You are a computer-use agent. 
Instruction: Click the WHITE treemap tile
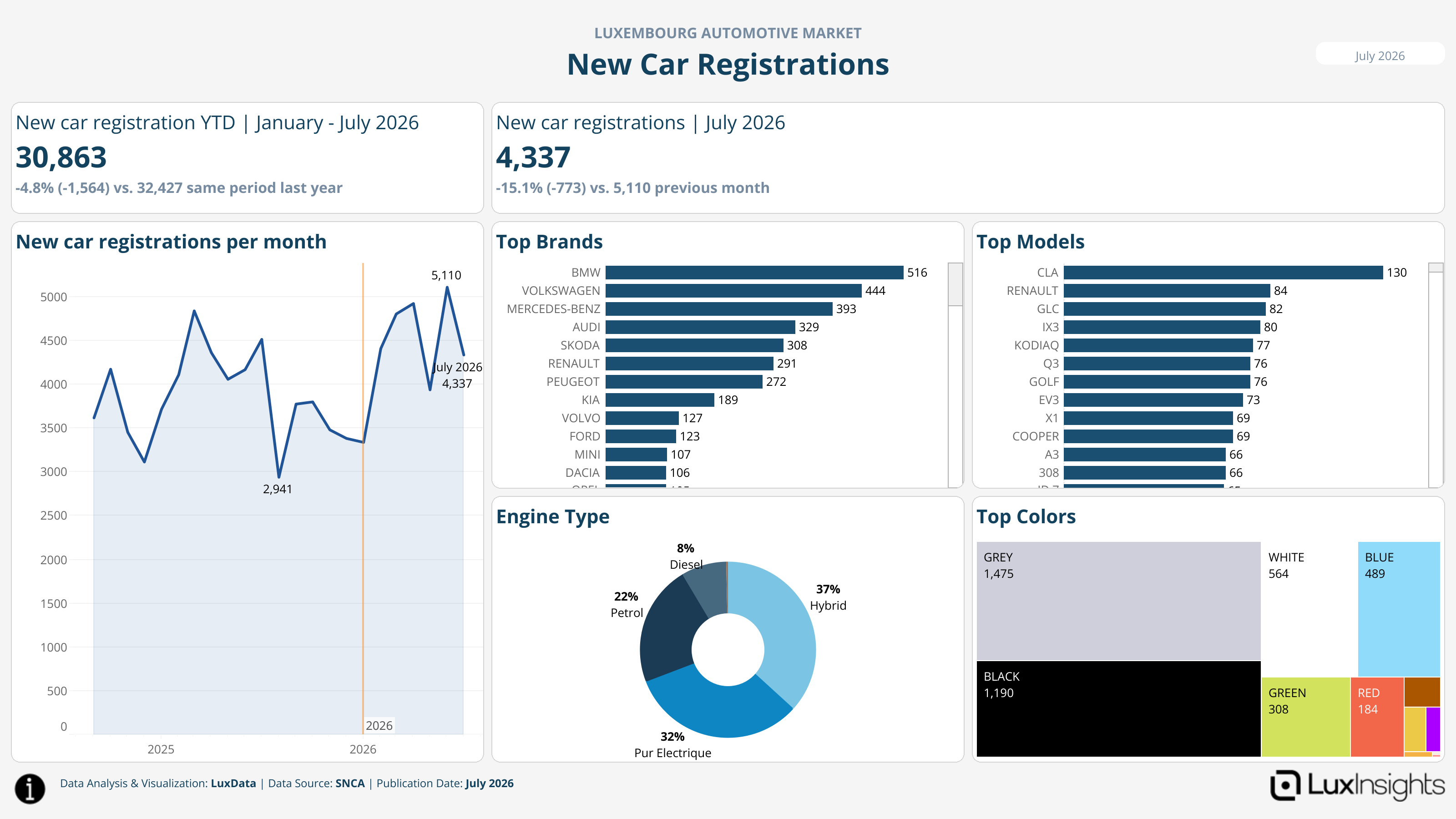[1309, 609]
